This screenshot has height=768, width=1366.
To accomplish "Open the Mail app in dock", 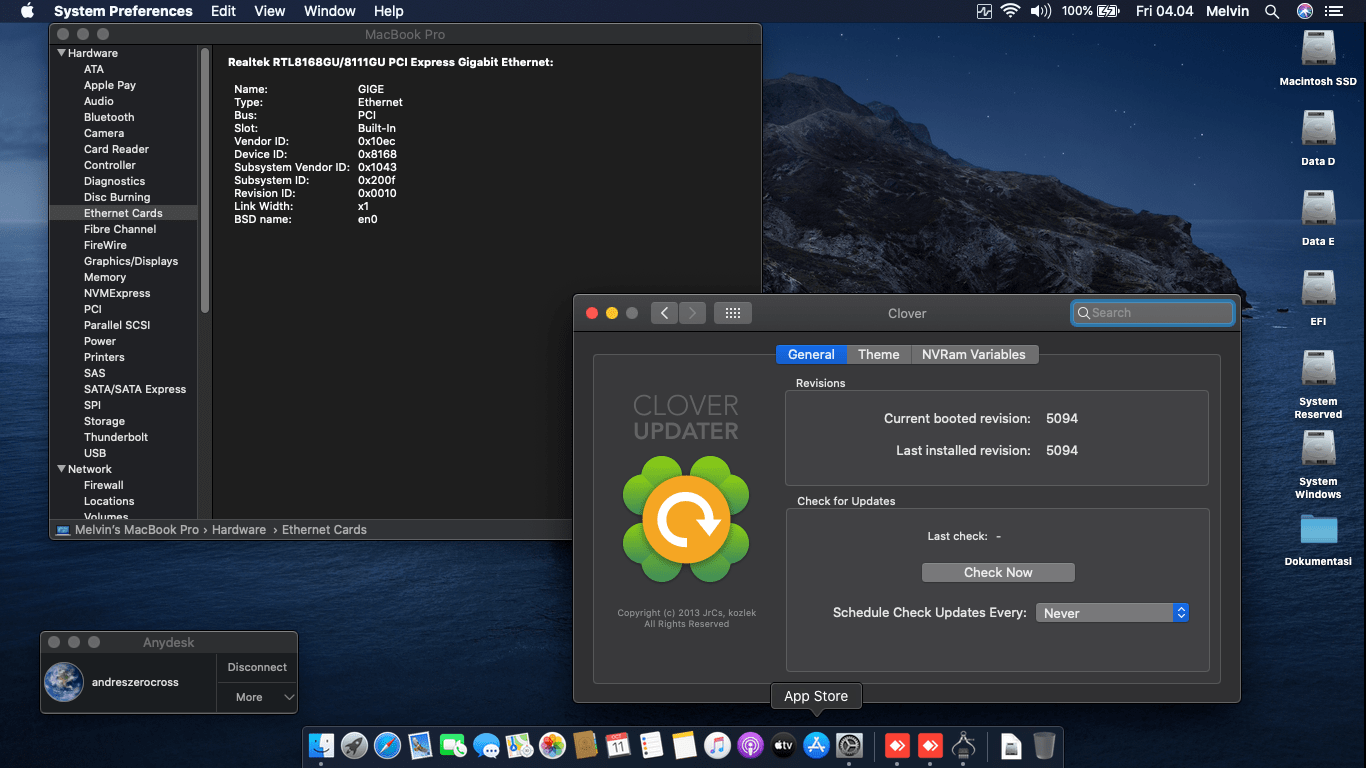I will coord(420,745).
